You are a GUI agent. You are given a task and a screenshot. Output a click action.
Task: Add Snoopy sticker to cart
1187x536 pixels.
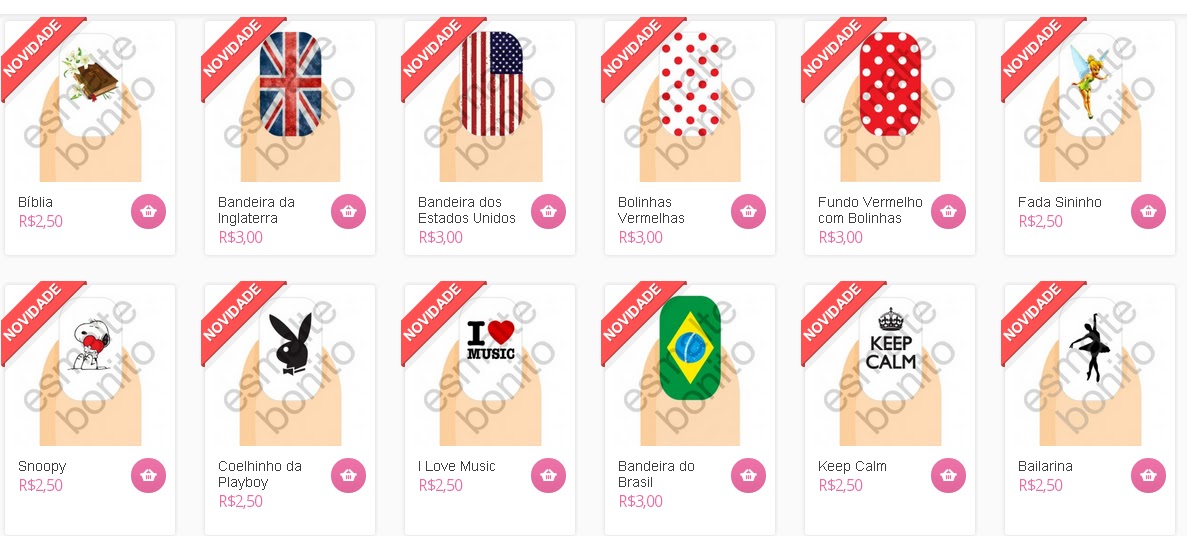[x=148, y=475]
